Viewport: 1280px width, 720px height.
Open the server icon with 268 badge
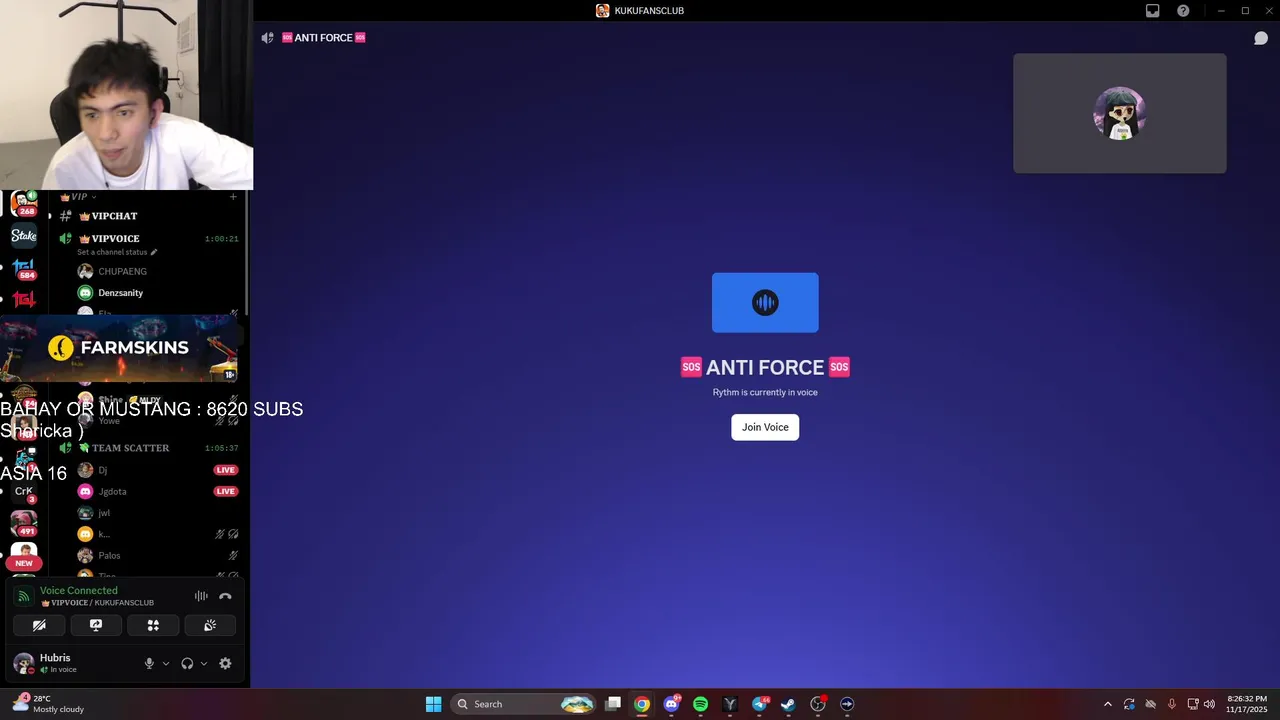pos(24,203)
